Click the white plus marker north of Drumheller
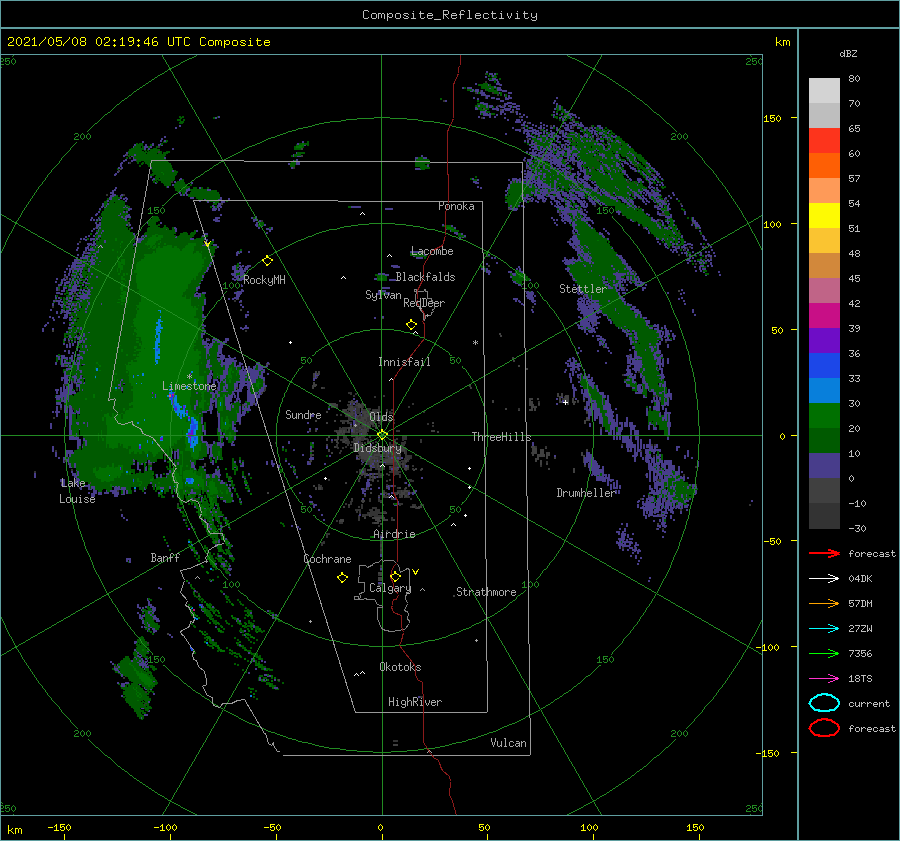This screenshot has height=841, width=900. tap(565, 402)
